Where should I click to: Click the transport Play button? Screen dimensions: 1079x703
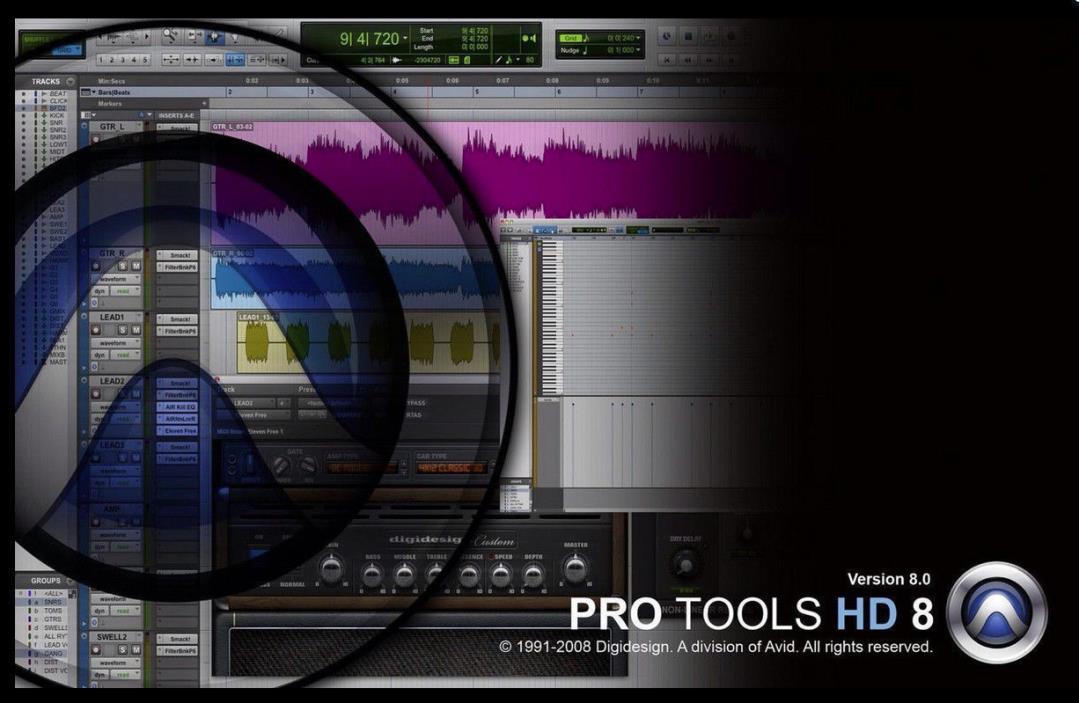click(709, 36)
